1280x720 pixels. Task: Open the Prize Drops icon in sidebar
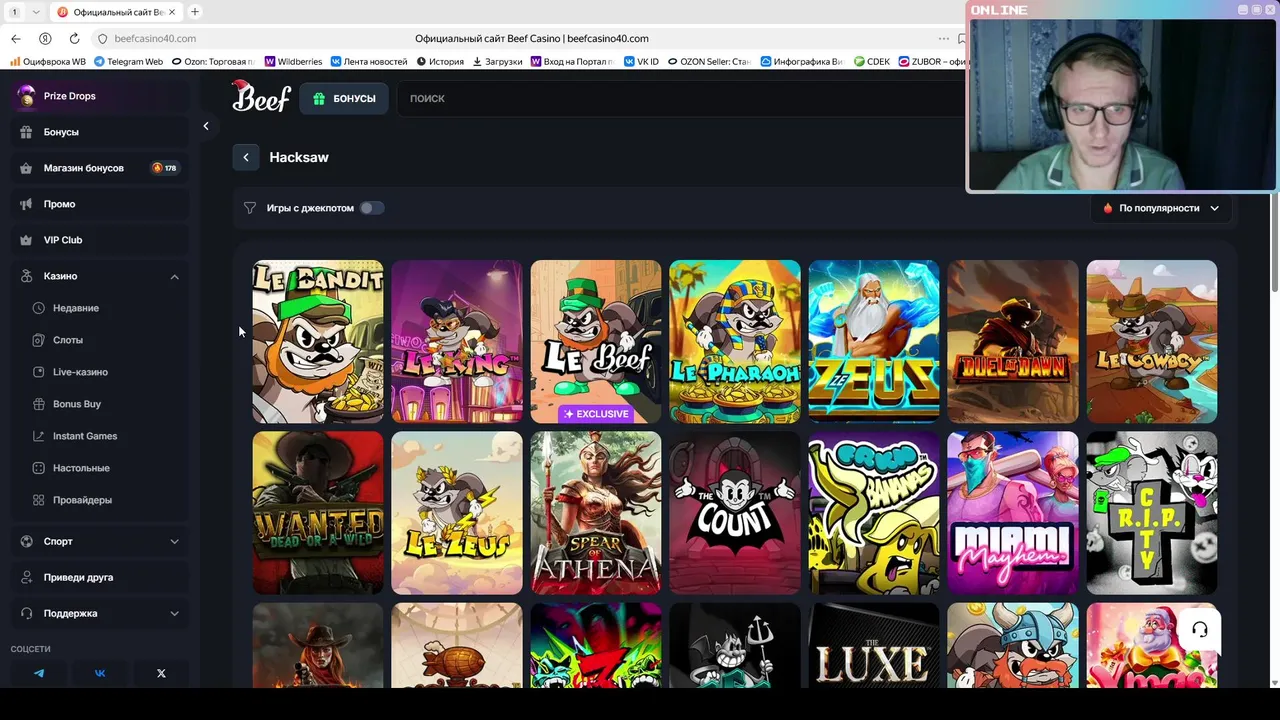pos(26,96)
